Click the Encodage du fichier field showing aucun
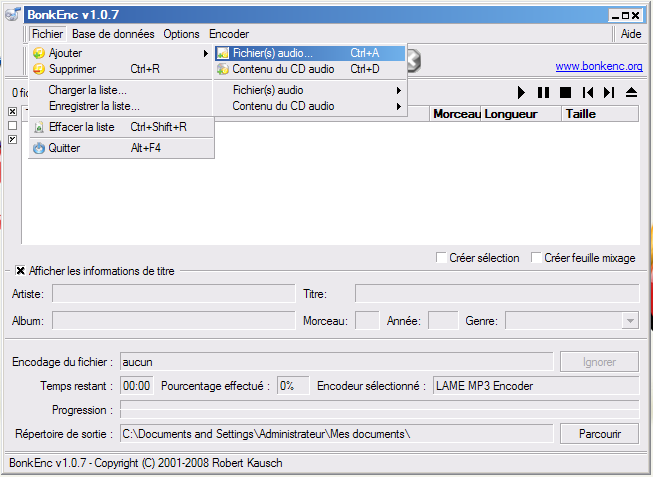This screenshot has height=477, width=653. click(x=336, y=362)
